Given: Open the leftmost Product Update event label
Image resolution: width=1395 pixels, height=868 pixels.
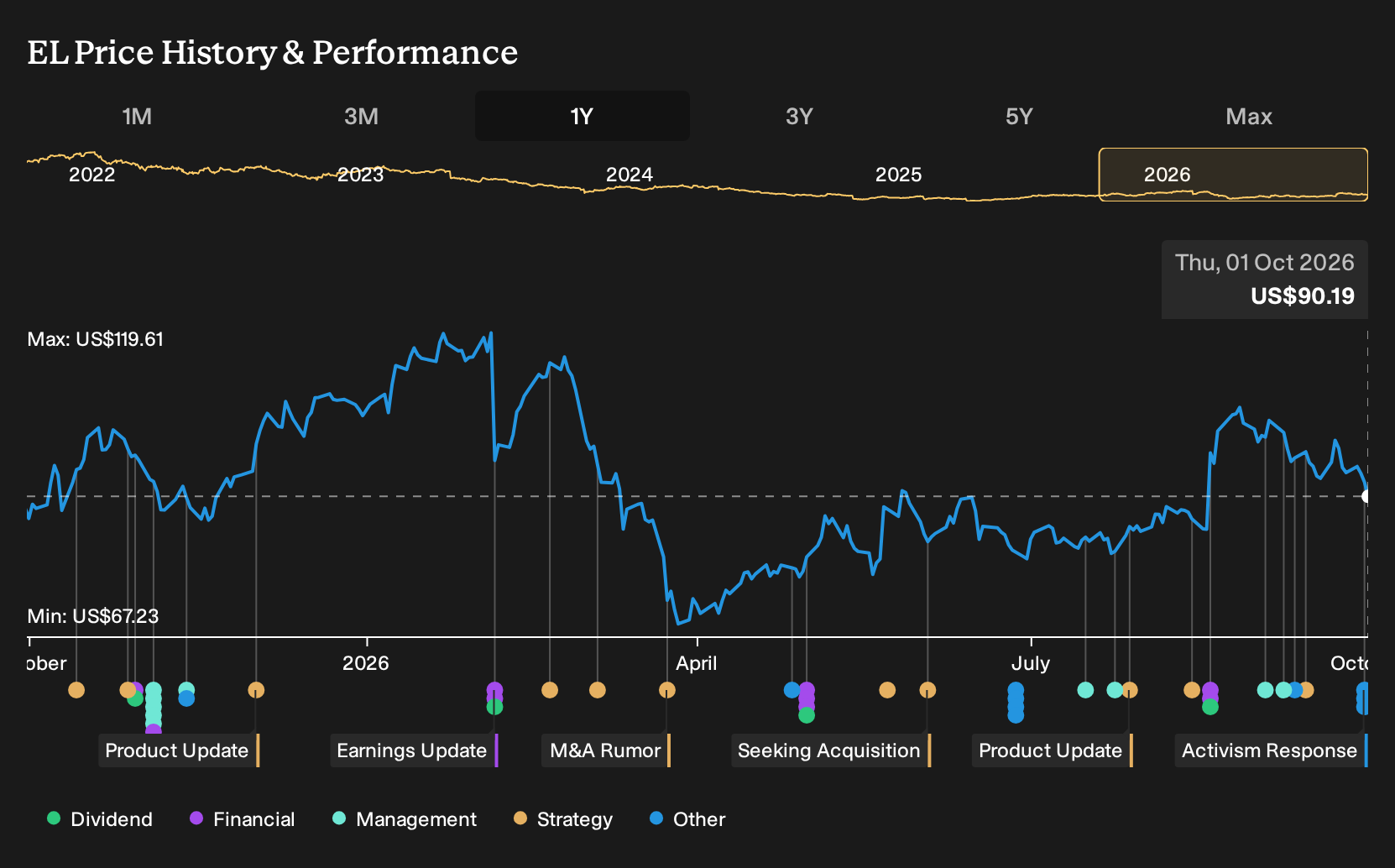Looking at the screenshot, I should (177, 750).
